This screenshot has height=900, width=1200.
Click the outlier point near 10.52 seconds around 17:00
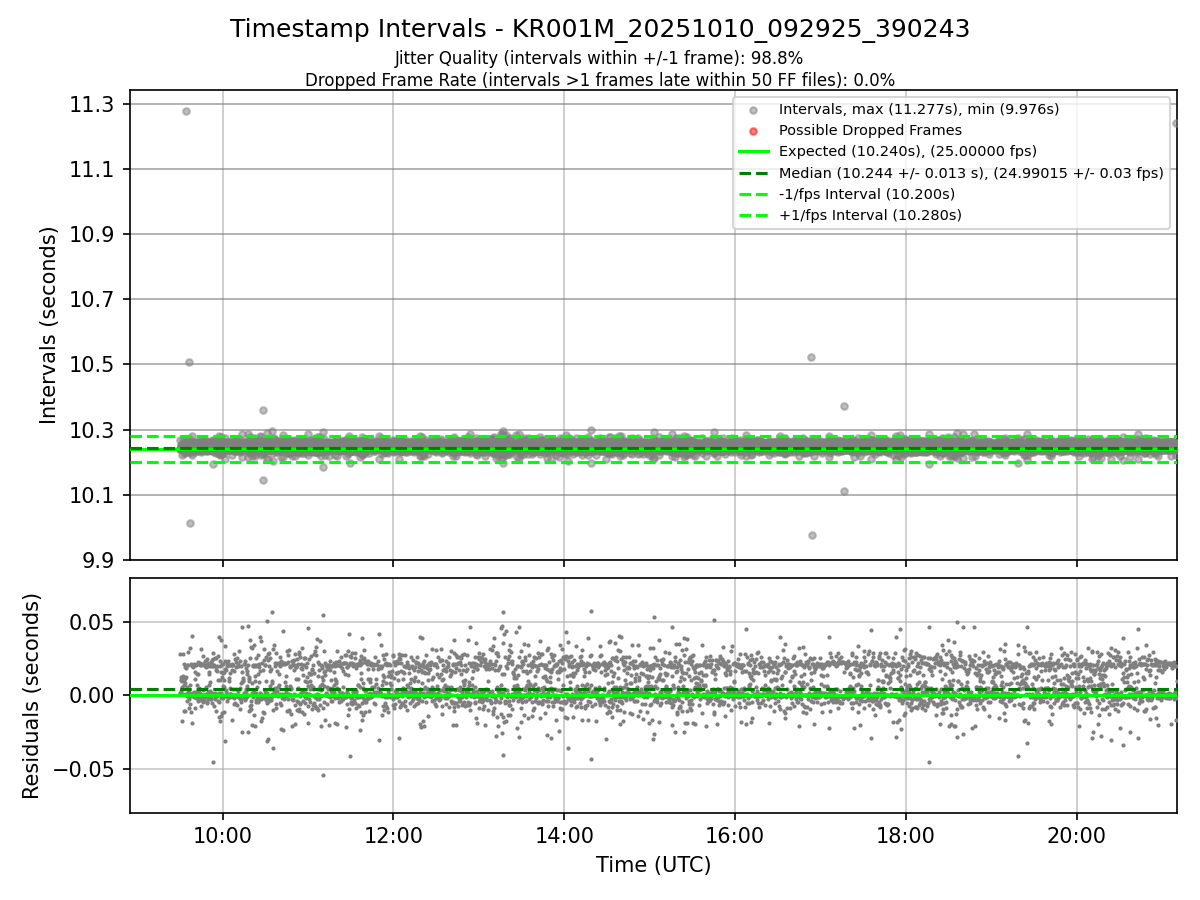[811, 357]
